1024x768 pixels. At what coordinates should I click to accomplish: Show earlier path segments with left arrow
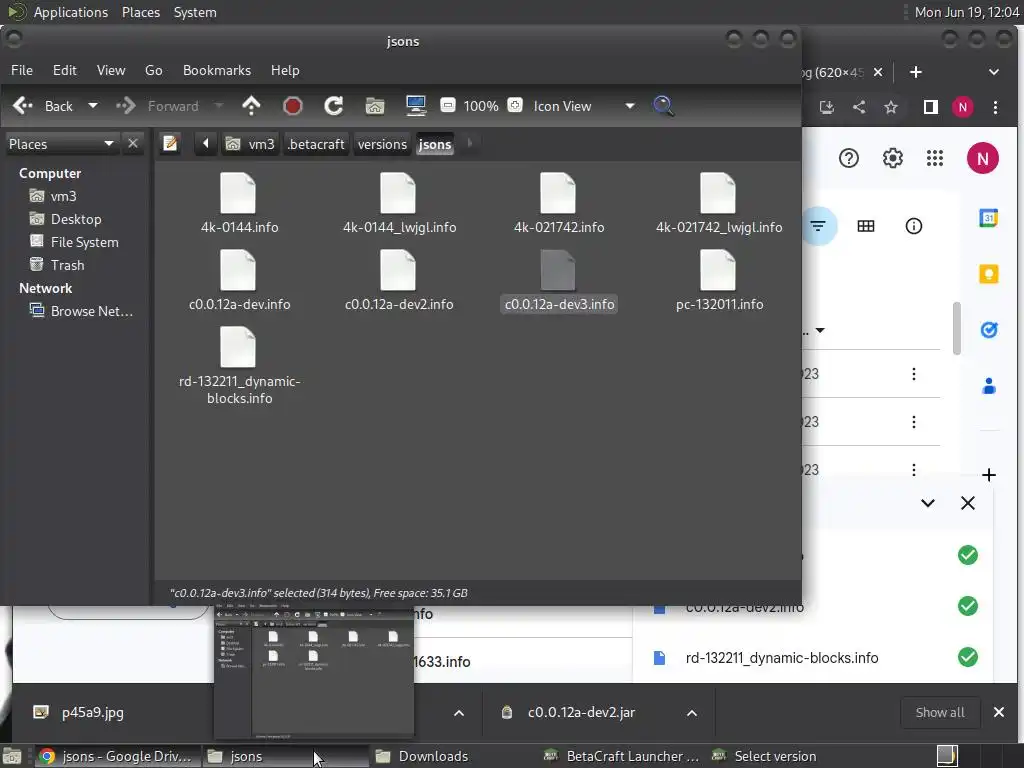(206, 144)
